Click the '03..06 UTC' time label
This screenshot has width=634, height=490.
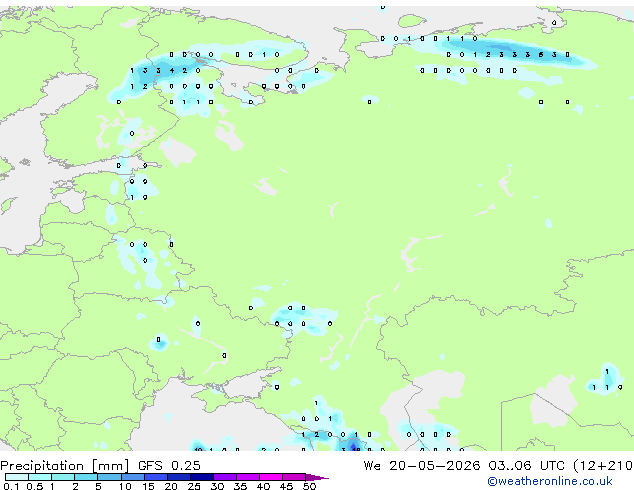click(526, 465)
